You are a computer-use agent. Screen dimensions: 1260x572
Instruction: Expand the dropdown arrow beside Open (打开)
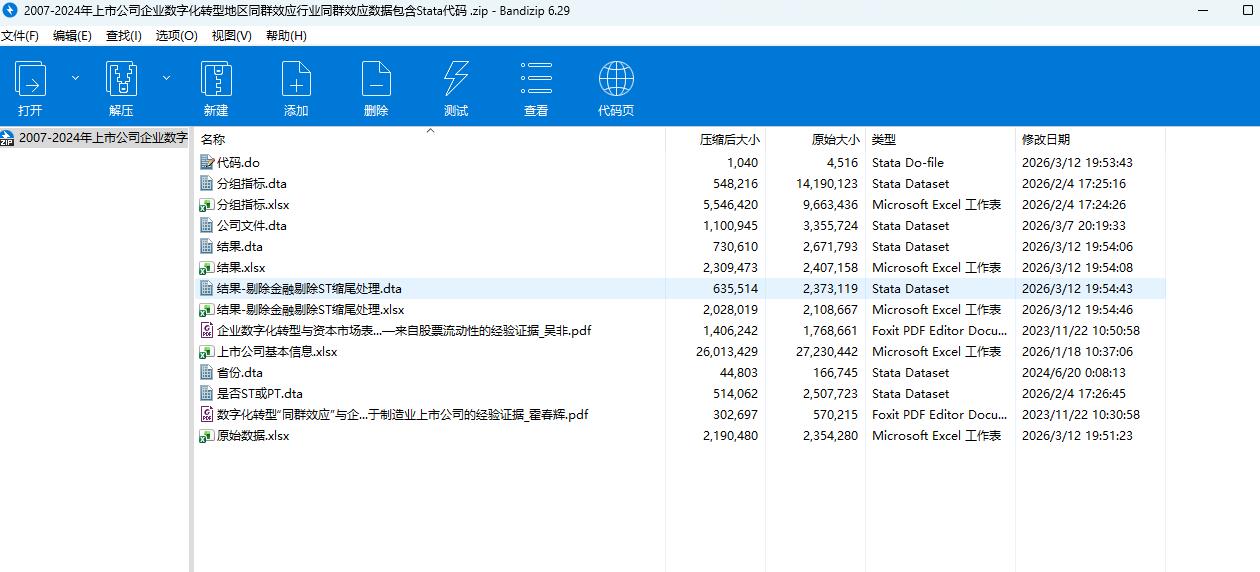pos(75,77)
